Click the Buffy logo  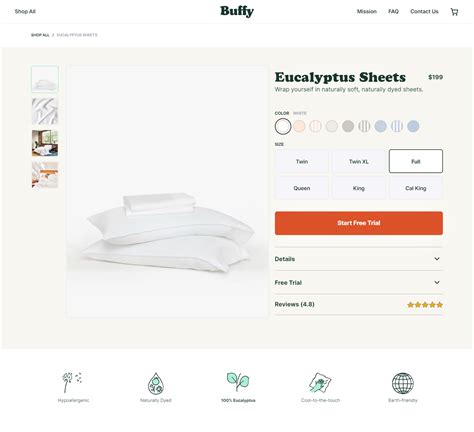[237, 11]
